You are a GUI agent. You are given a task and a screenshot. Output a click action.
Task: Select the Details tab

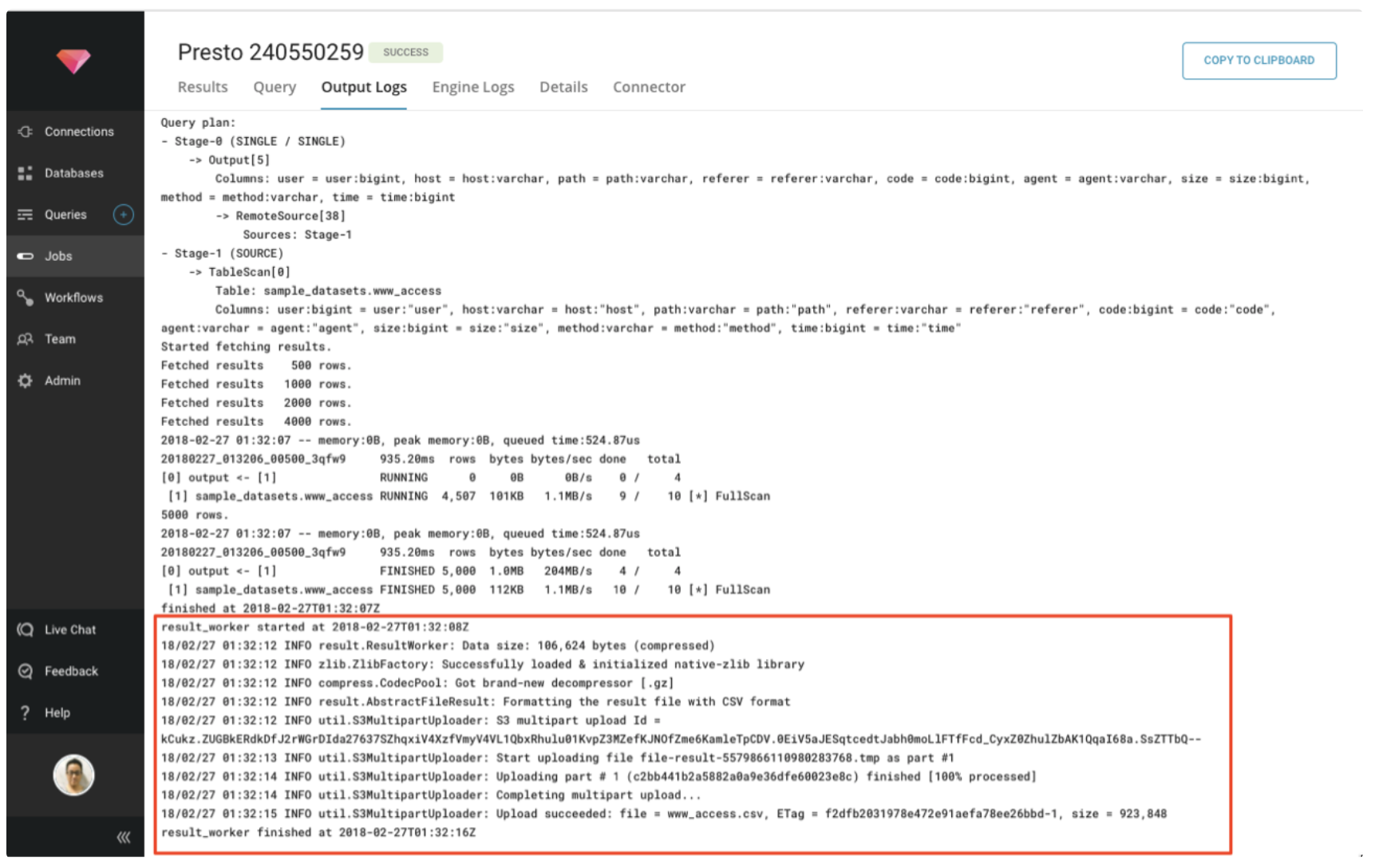pyautogui.click(x=563, y=87)
